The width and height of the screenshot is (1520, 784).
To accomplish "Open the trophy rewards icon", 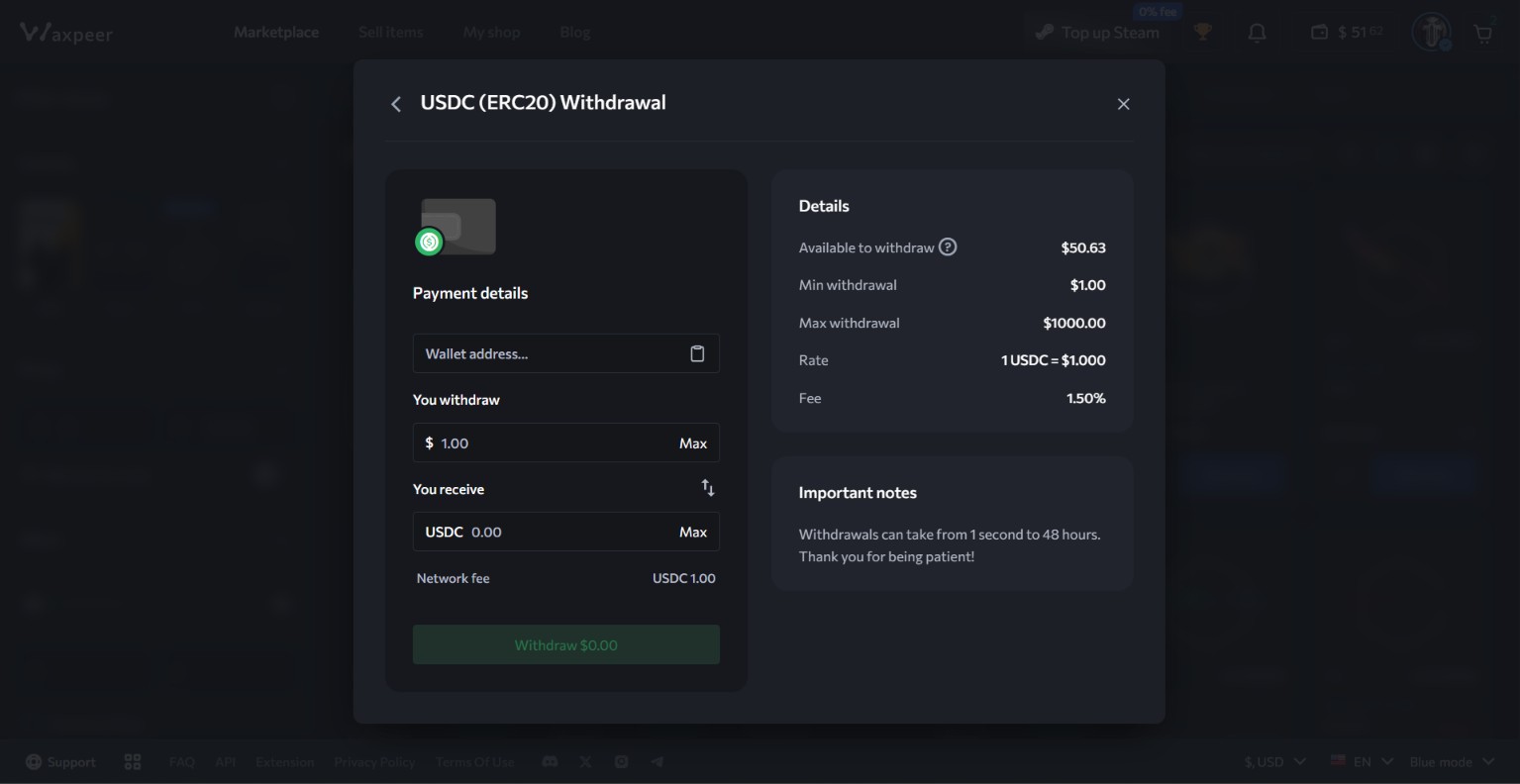I will 1202,33.
